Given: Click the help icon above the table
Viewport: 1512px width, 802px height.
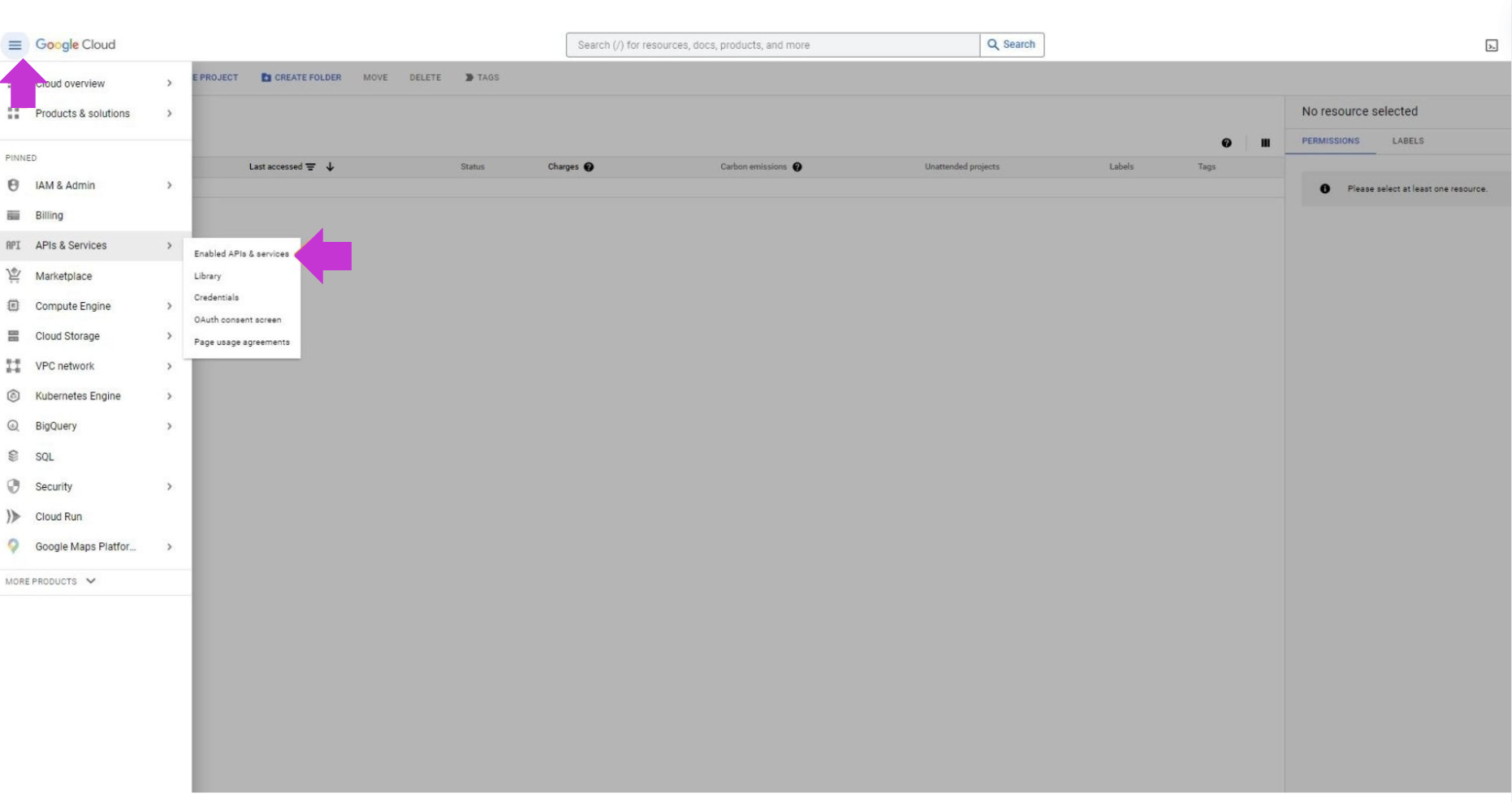Looking at the screenshot, I should coord(1226,143).
